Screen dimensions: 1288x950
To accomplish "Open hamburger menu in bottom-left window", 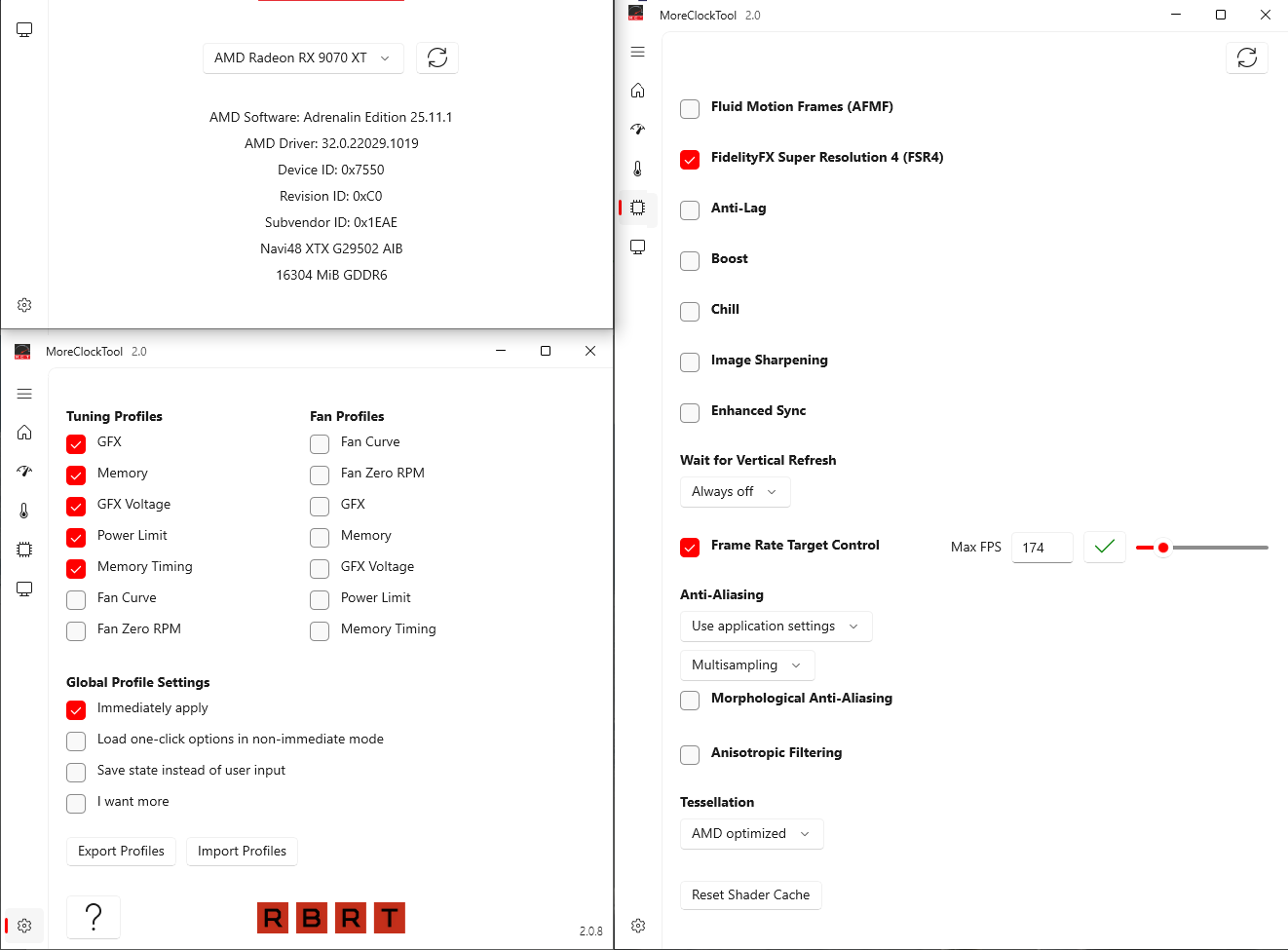I will [x=24, y=394].
